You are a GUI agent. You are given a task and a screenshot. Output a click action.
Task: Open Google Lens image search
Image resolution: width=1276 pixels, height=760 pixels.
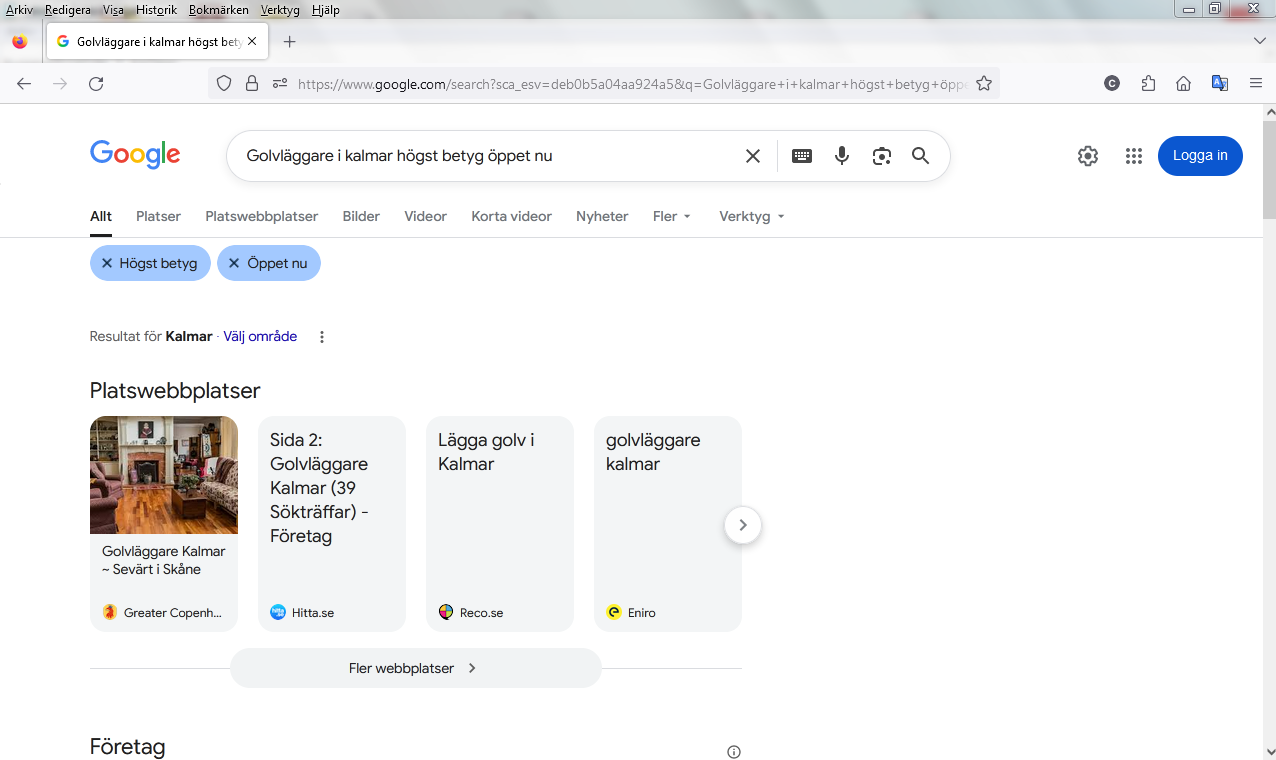[x=881, y=156]
